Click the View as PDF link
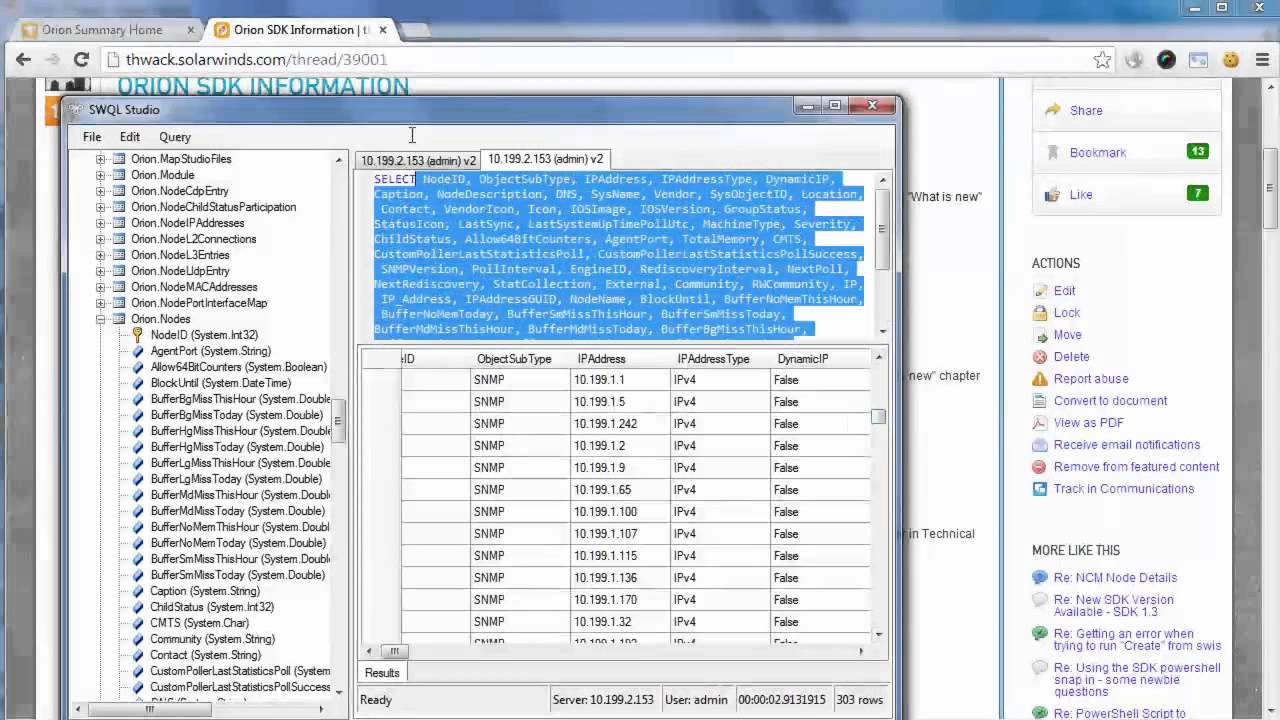 [x=1088, y=423]
